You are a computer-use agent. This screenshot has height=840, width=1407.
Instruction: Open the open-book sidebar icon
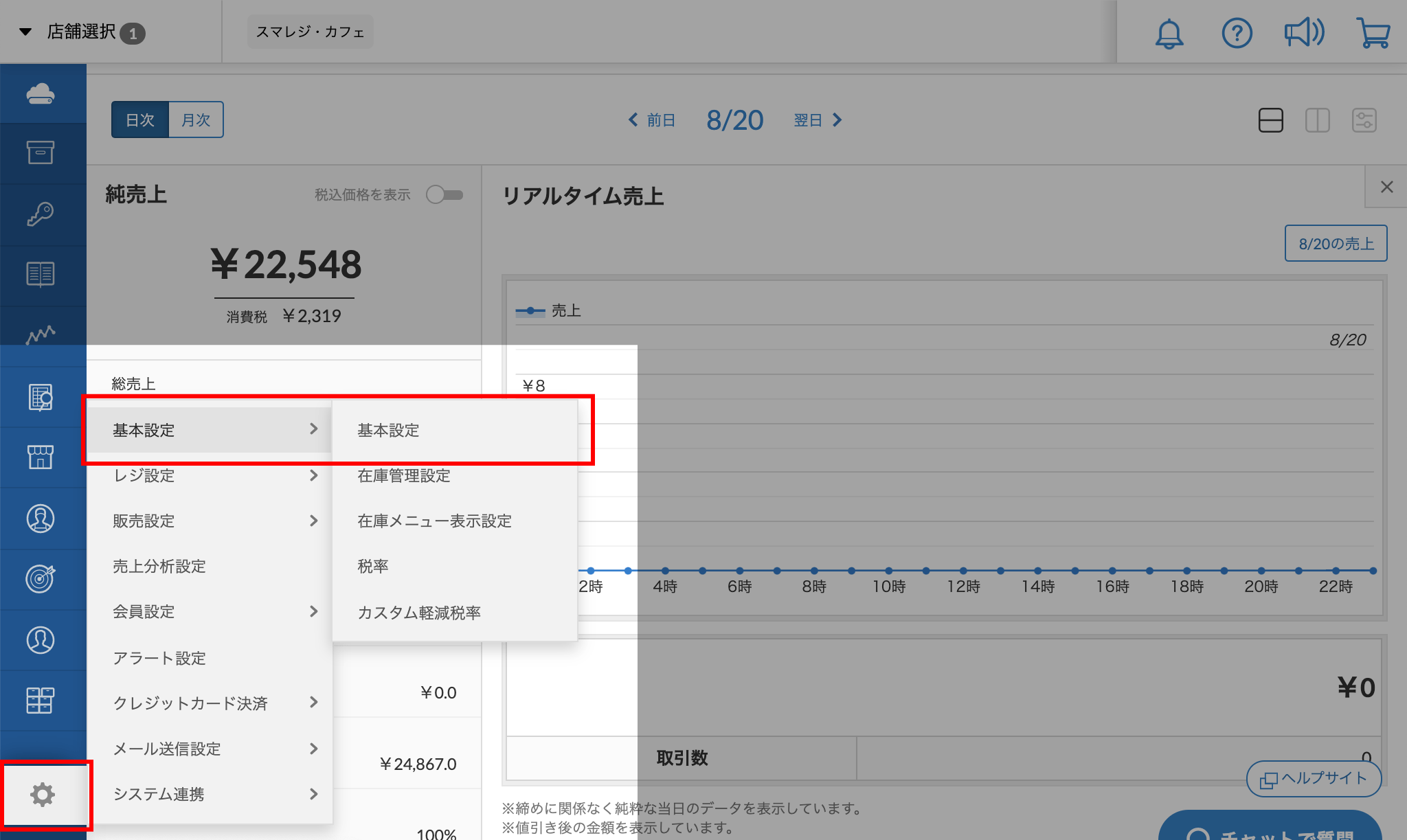coord(41,273)
